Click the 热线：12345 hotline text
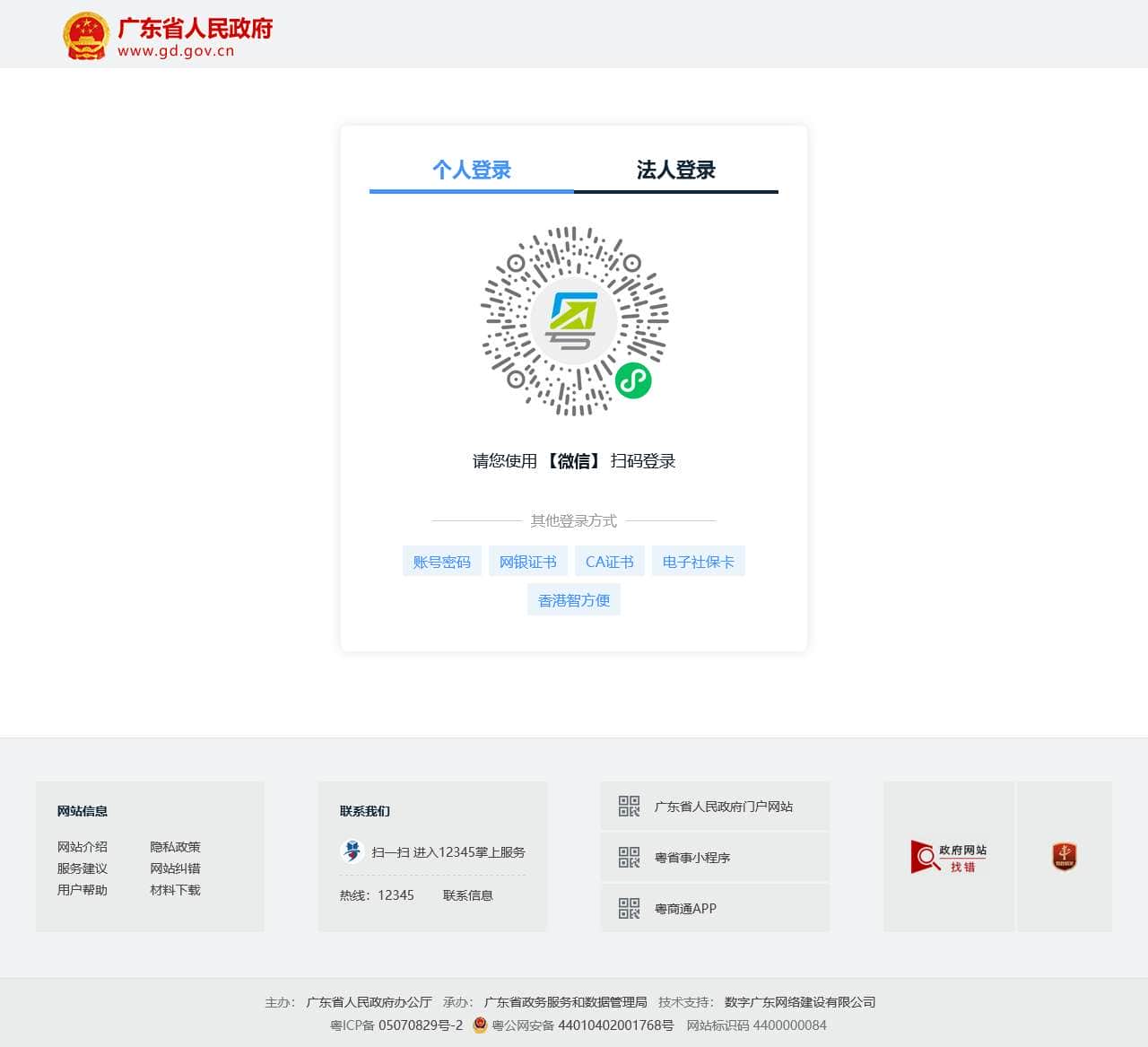 click(x=377, y=895)
